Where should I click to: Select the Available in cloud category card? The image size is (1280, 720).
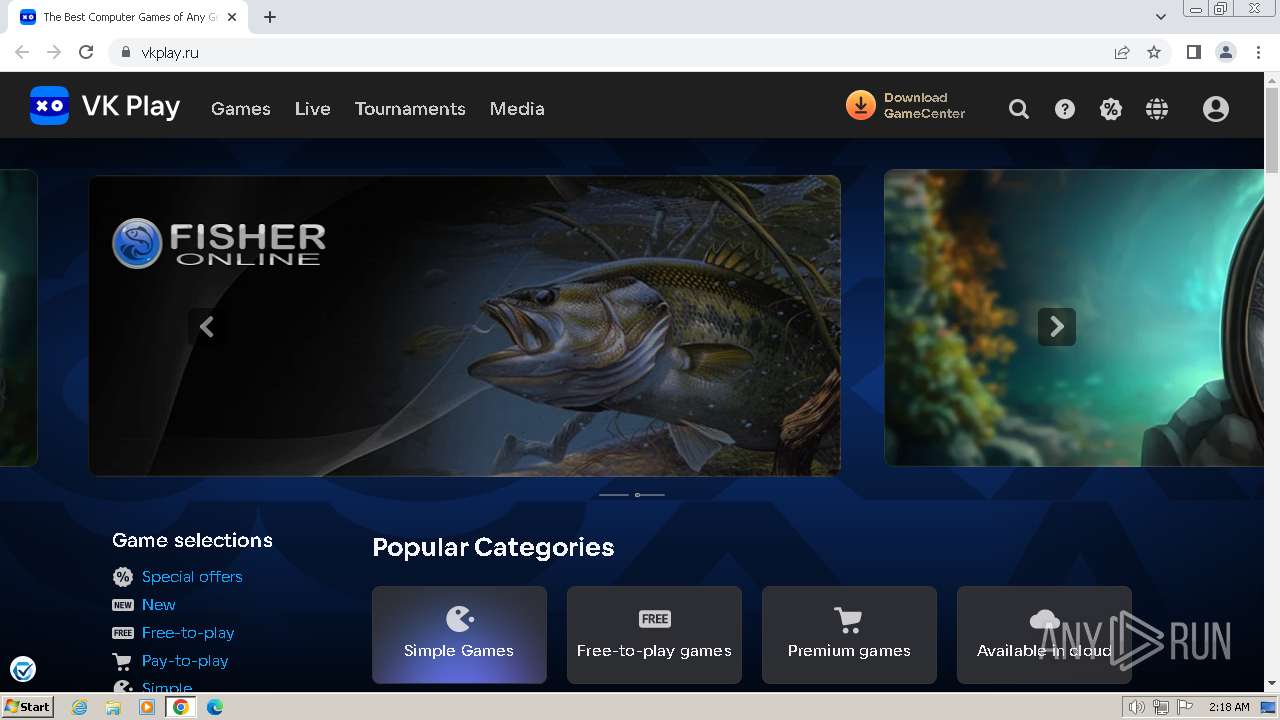pyautogui.click(x=1044, y=635)
